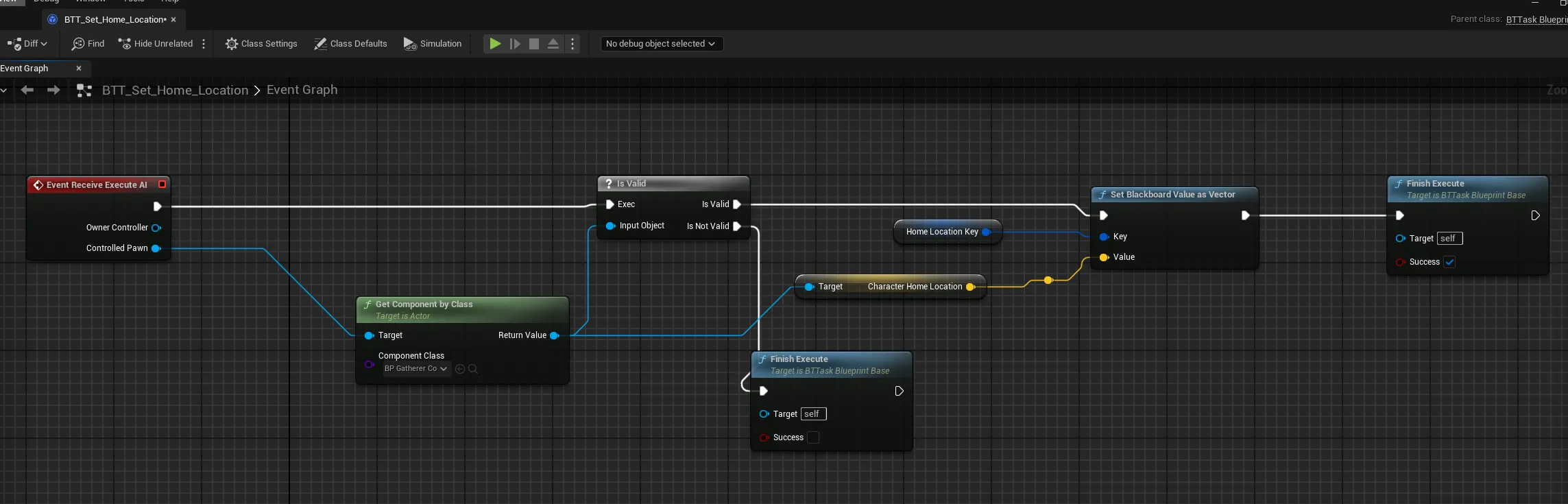The image size is (1568, 504).
Task: Click the green Play button
Action: tap(494, 44)
